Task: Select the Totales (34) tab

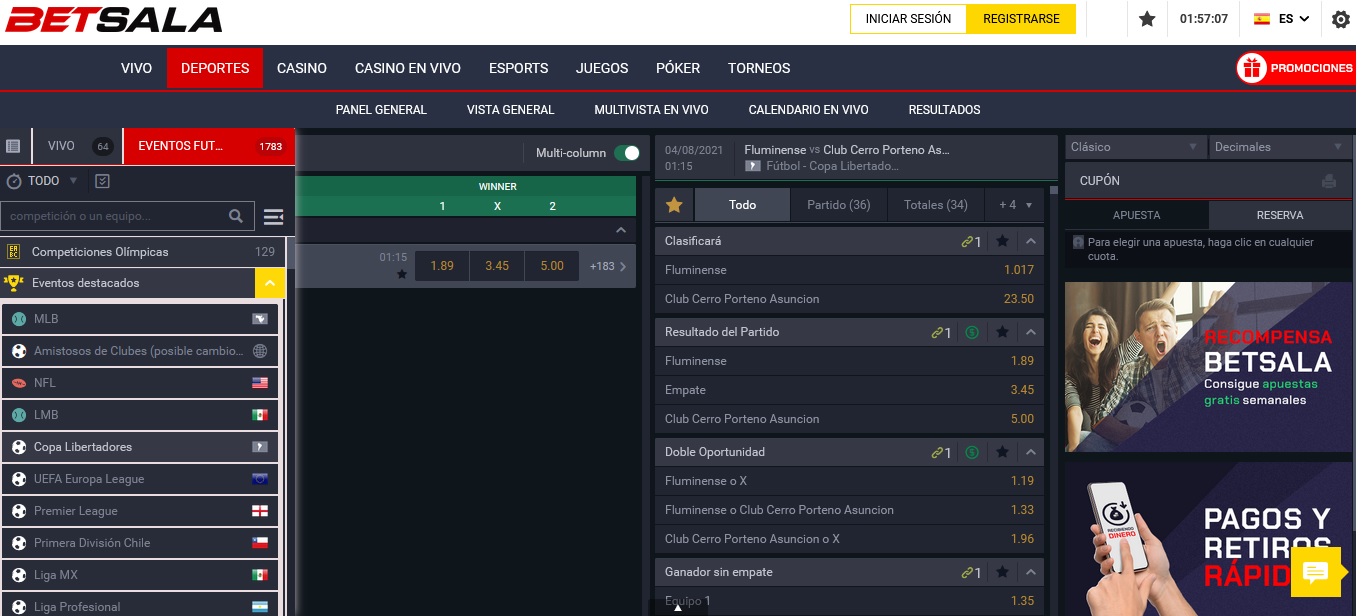Action: (x=936, y=205)
